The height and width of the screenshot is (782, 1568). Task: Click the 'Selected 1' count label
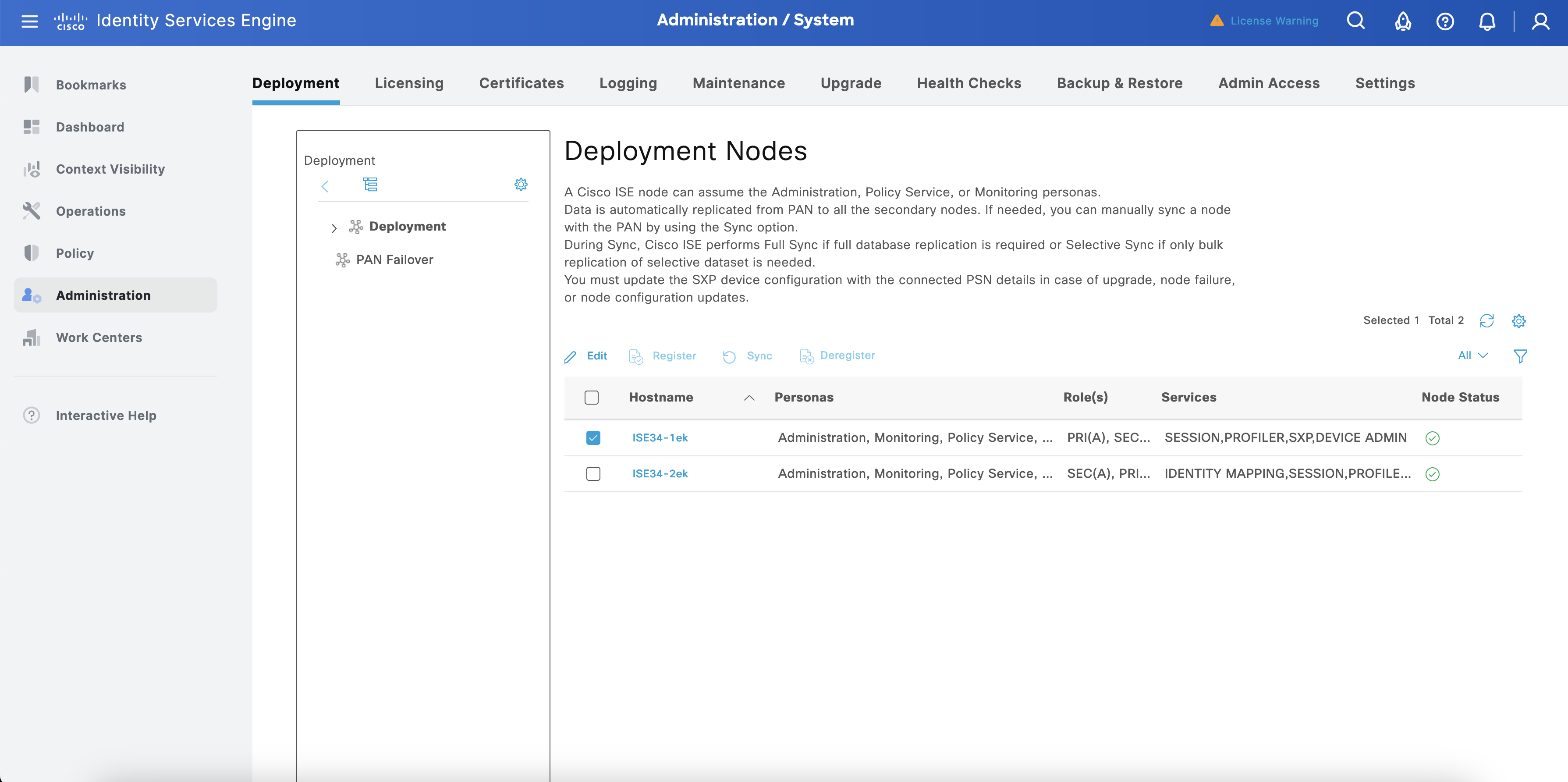tap(1391, 320)
